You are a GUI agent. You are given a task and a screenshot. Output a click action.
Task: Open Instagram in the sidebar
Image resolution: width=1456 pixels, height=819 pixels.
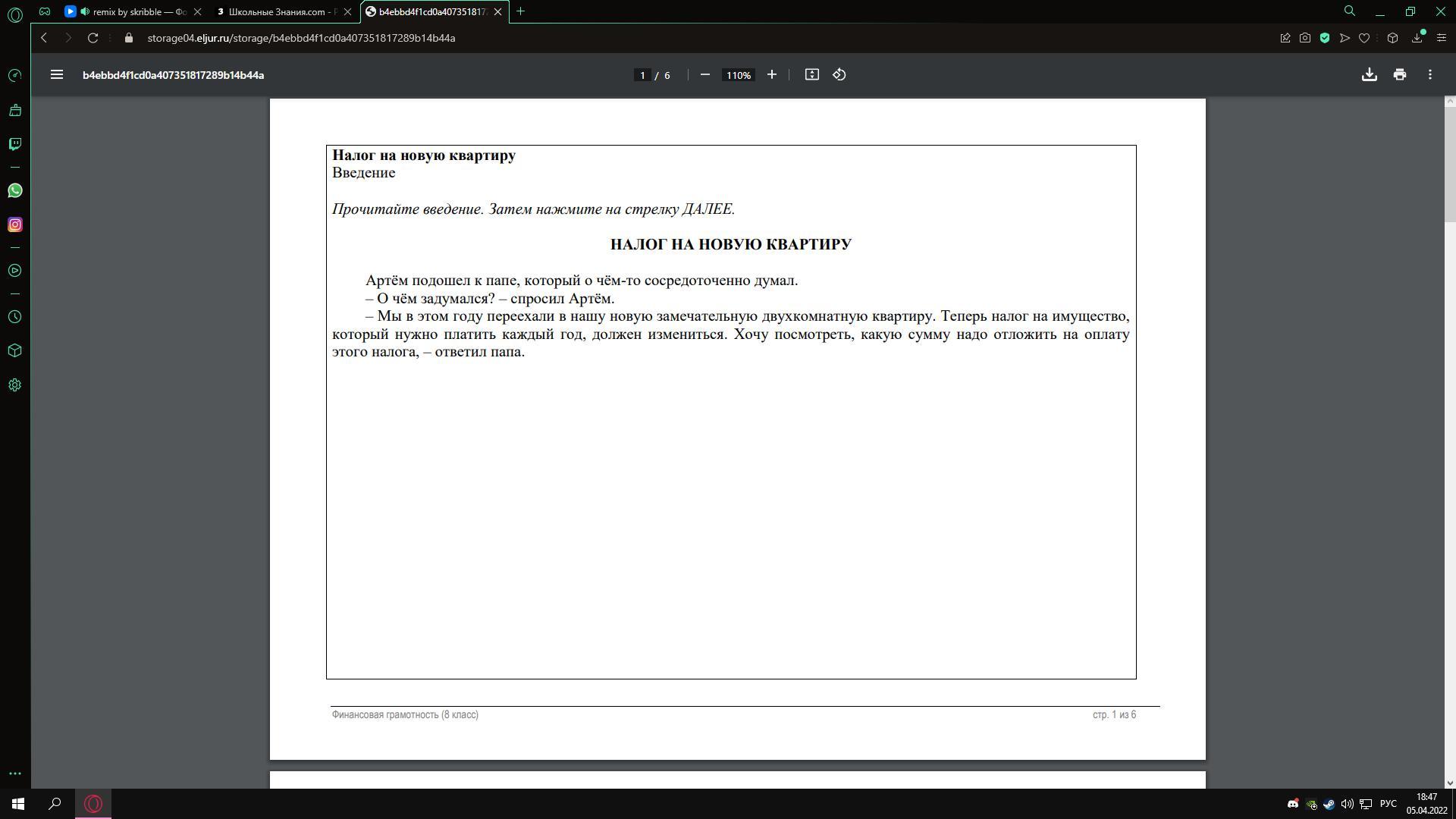[x=14, y=224]
